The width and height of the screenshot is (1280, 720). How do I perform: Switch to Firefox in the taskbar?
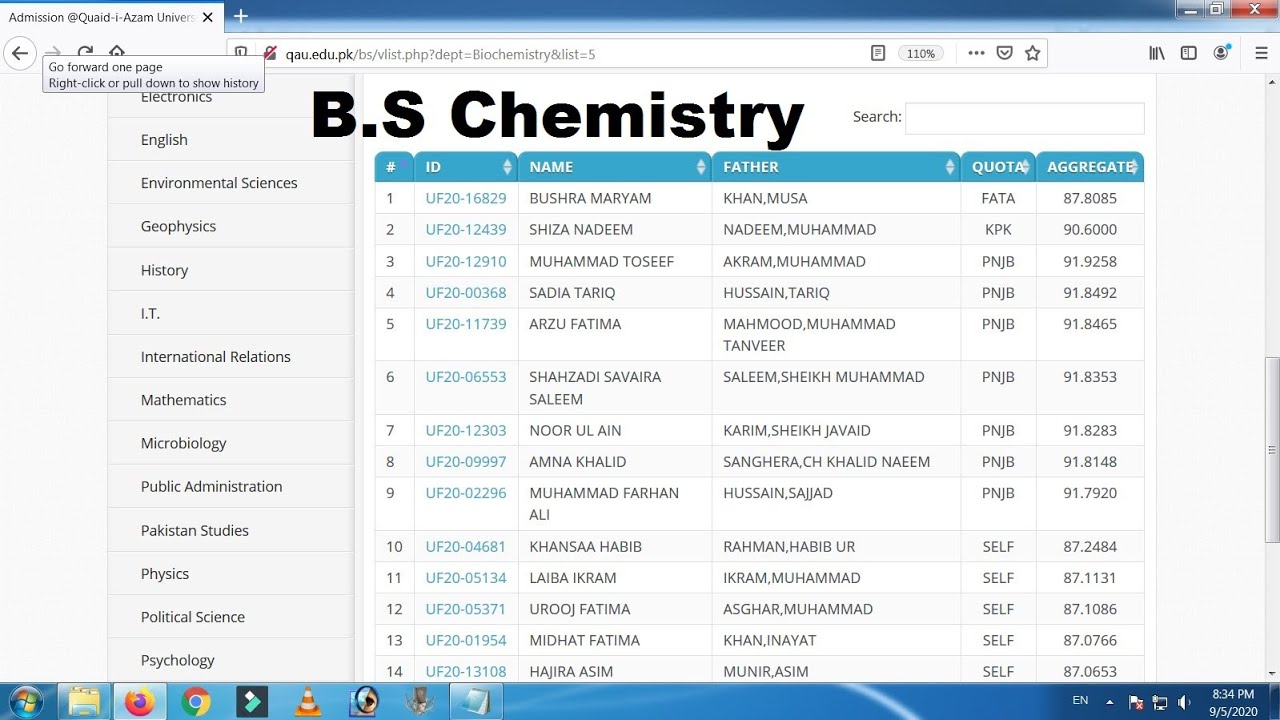(x=140, y=702)
